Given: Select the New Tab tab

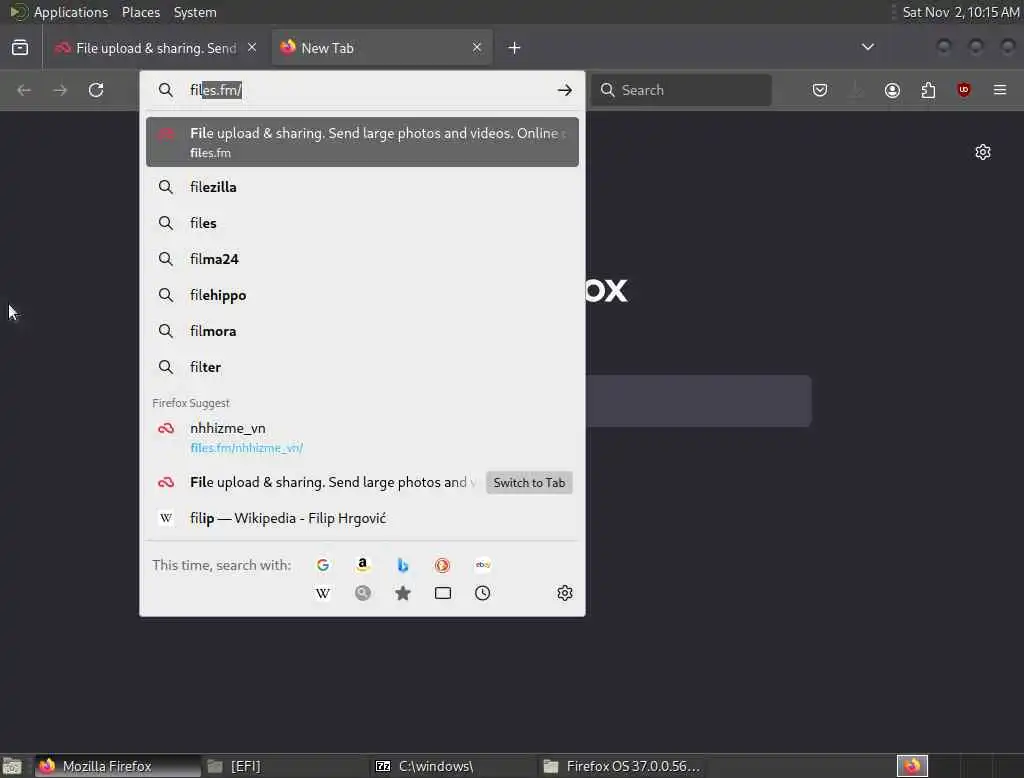Looking at the screenshot, I should 382,48.
